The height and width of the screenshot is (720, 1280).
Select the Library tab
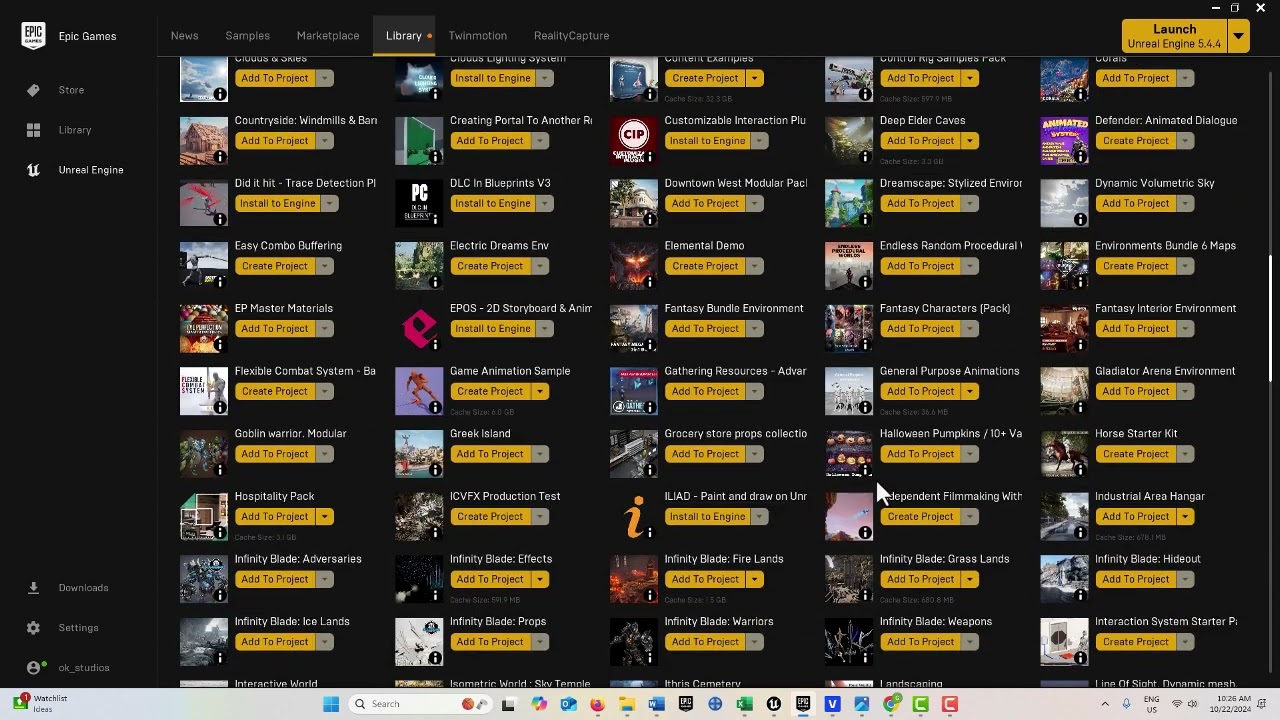(x=404, y=36)
